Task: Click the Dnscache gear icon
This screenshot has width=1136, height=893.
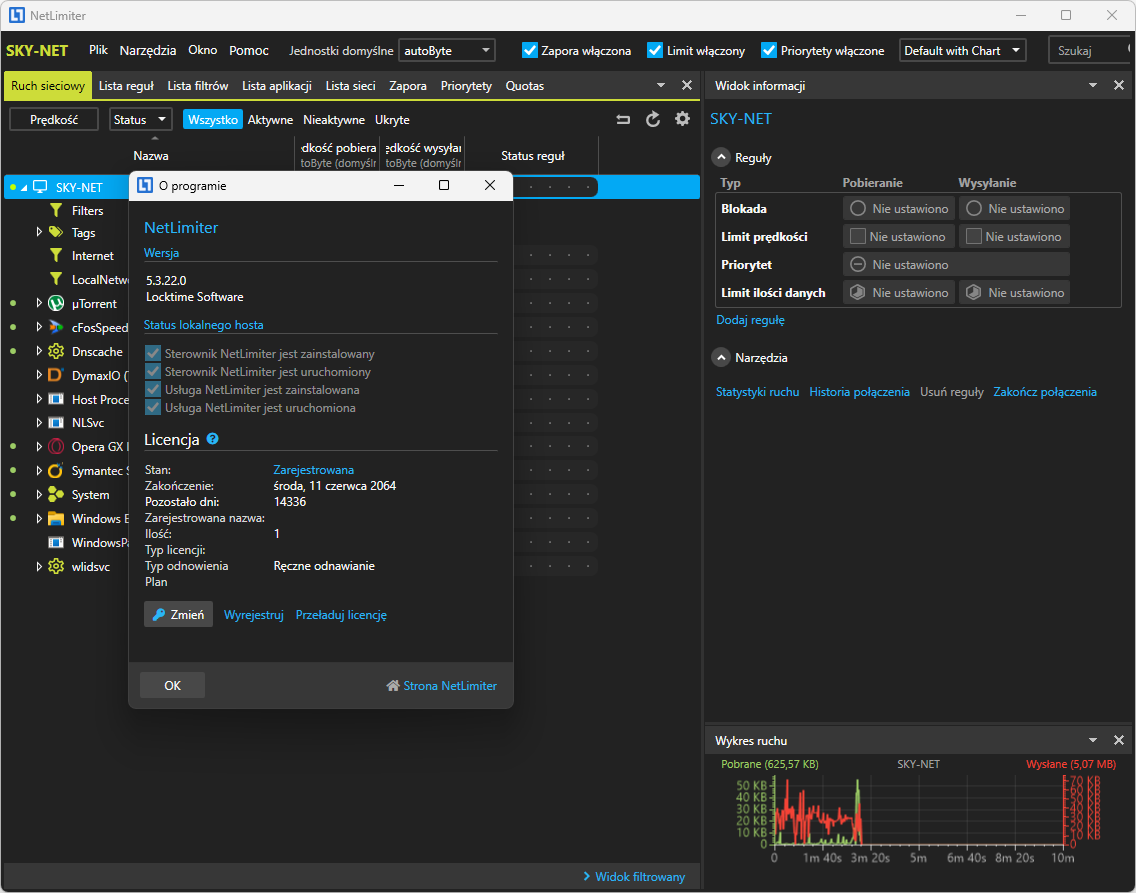Action: click(56, 351)
